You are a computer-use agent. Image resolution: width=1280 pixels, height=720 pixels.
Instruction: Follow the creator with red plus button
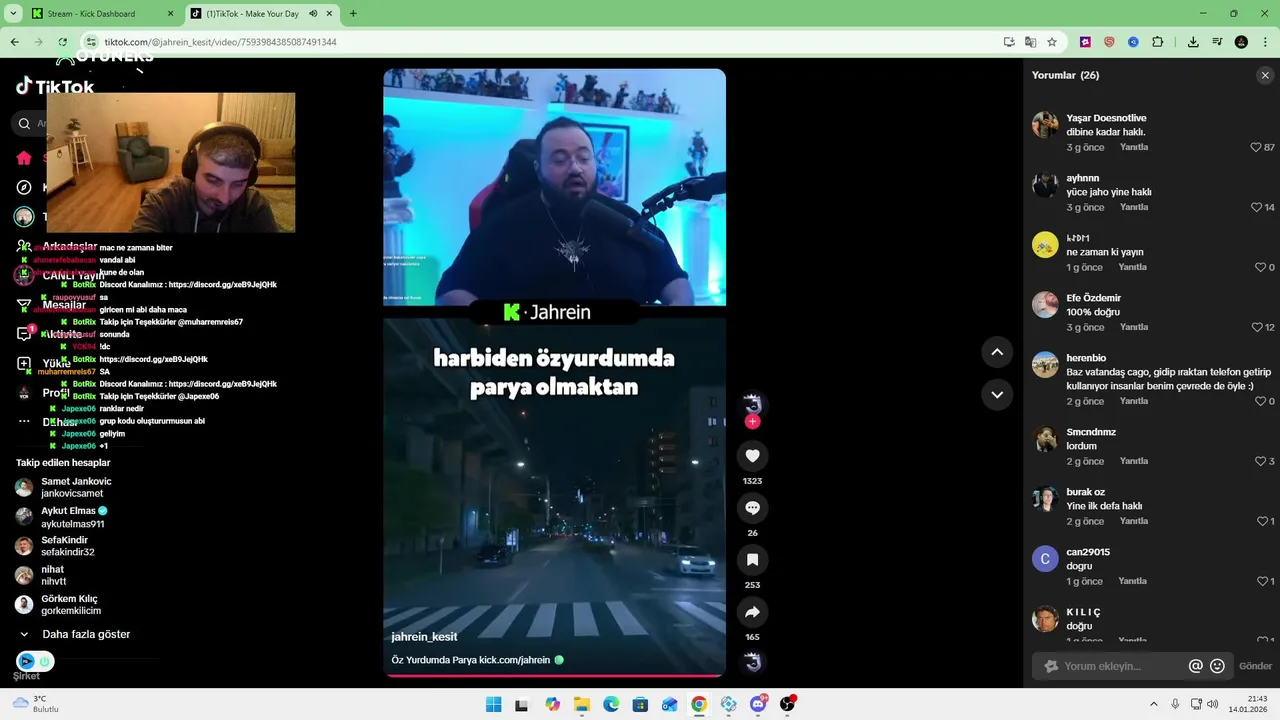pyautogui.click(x=752, y=421)
